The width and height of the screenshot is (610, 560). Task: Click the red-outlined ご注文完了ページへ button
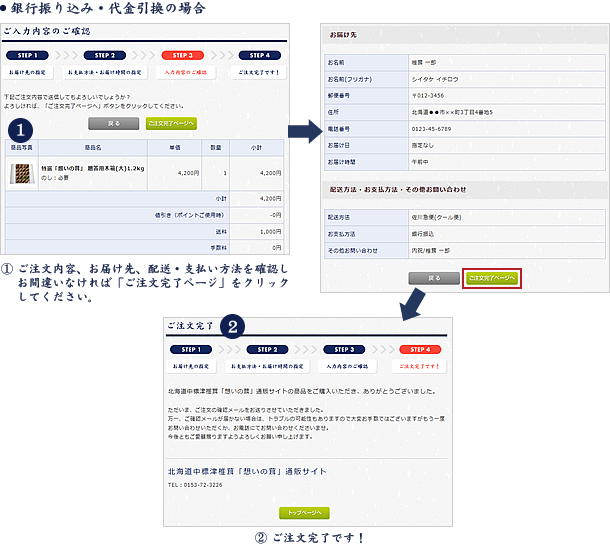tap(491, 277)
